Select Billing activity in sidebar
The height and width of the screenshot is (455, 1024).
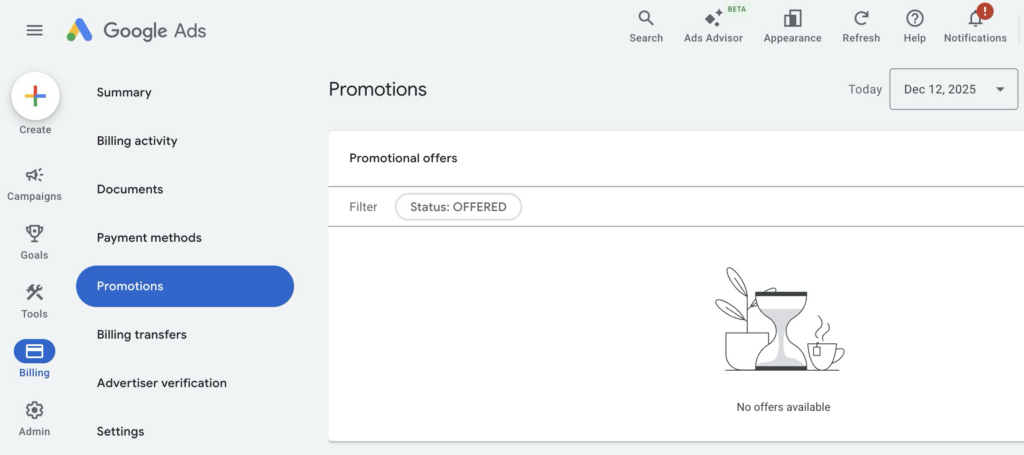[x=137, y=141]
